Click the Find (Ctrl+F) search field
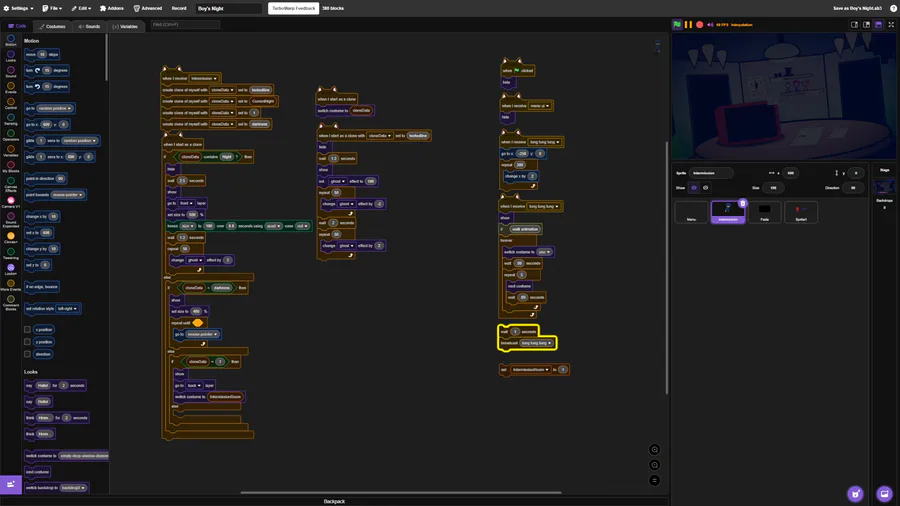This screenshot has width=900, height=506. [185, 25]
